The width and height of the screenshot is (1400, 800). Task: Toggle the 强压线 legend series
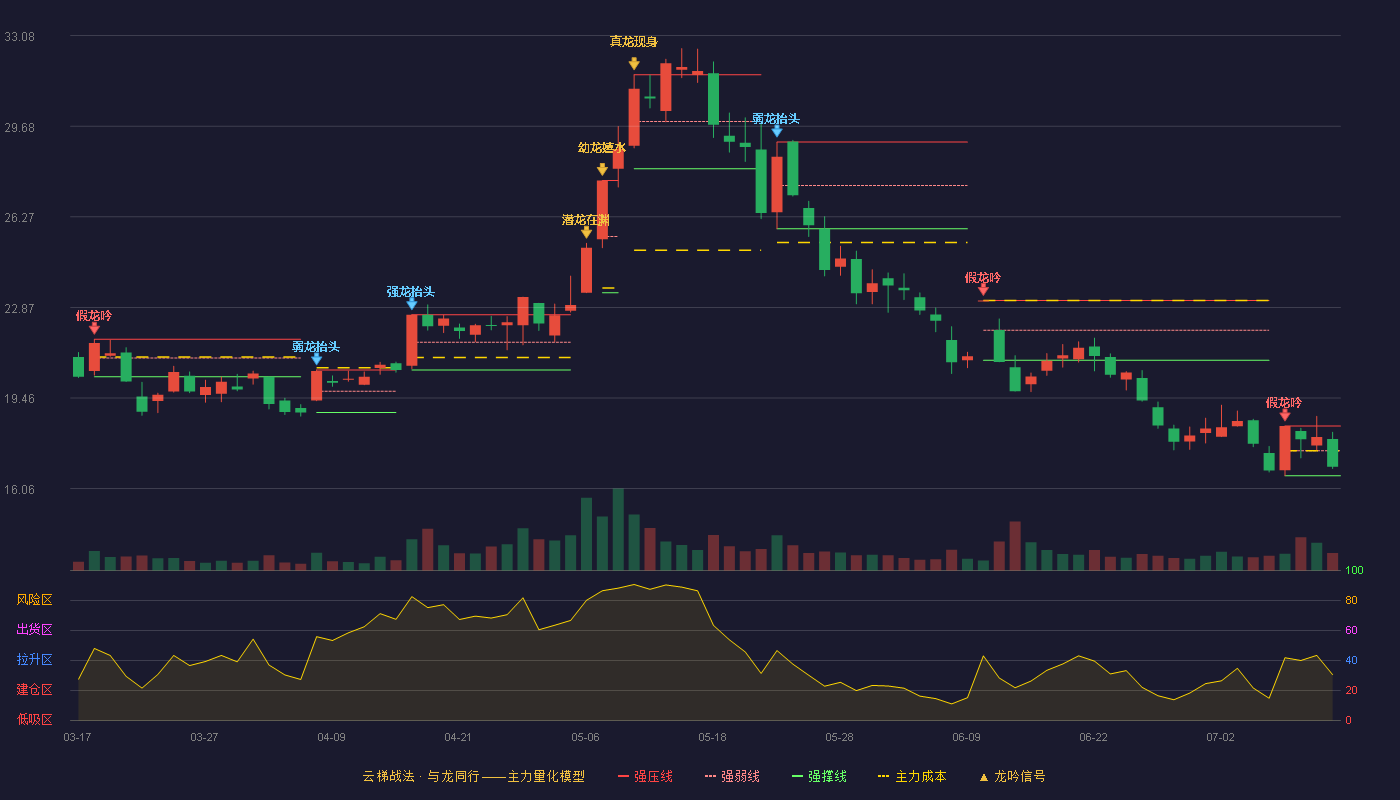645,776
